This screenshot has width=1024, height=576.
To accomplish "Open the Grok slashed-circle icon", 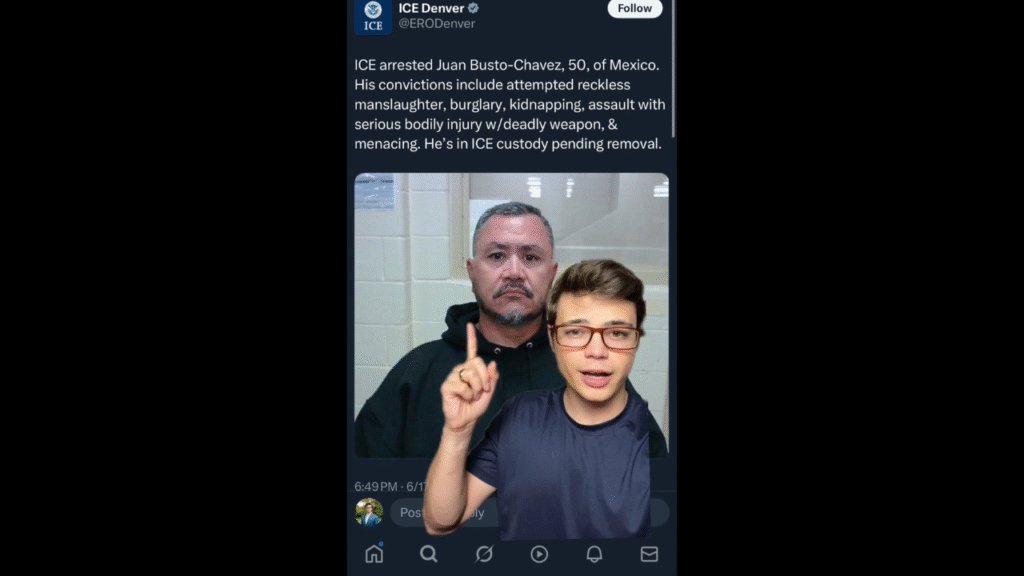I will 484,554.
